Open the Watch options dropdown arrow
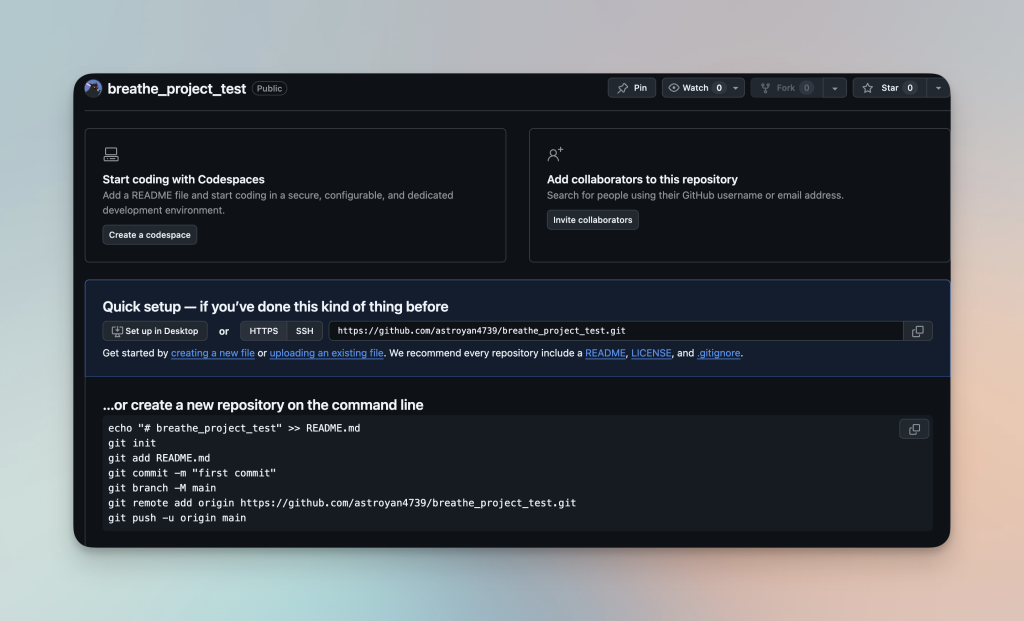1024x621 pixels. 736,88
